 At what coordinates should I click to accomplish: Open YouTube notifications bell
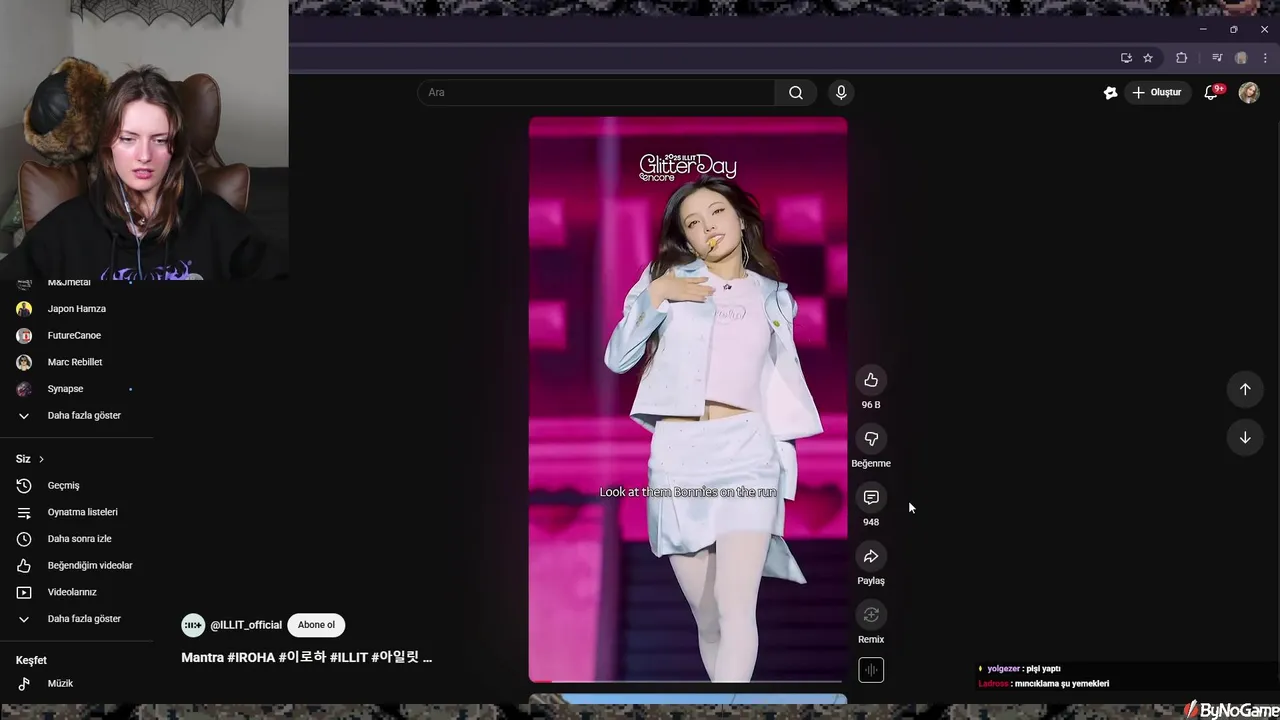(x=1211, y=92)
